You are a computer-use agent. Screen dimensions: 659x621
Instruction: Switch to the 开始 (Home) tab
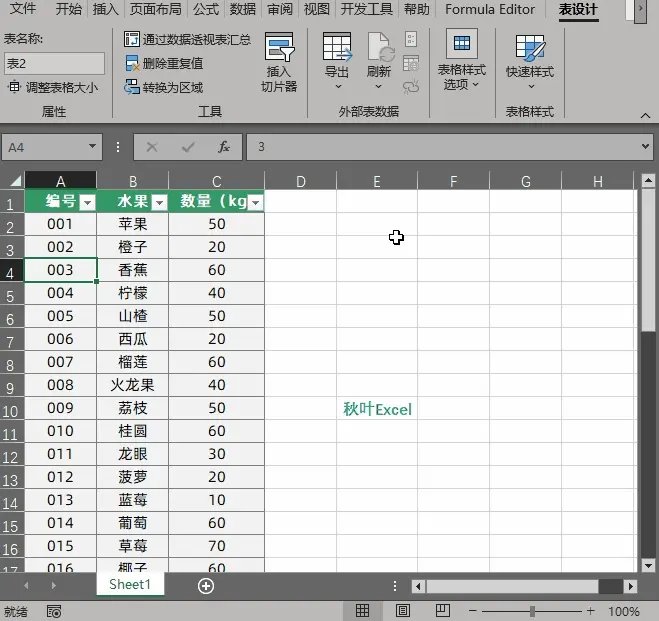tap(69, 8)
